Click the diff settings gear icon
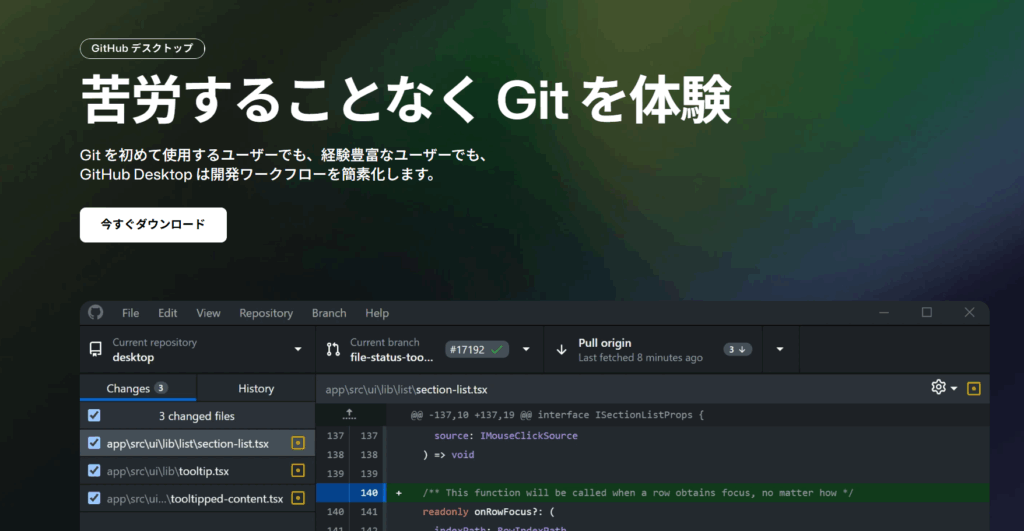 [x=938, y=388]
